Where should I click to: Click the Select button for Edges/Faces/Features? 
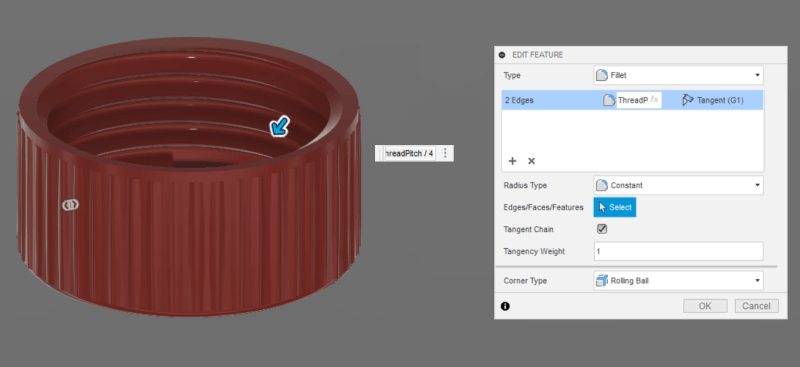pos(615,207)
